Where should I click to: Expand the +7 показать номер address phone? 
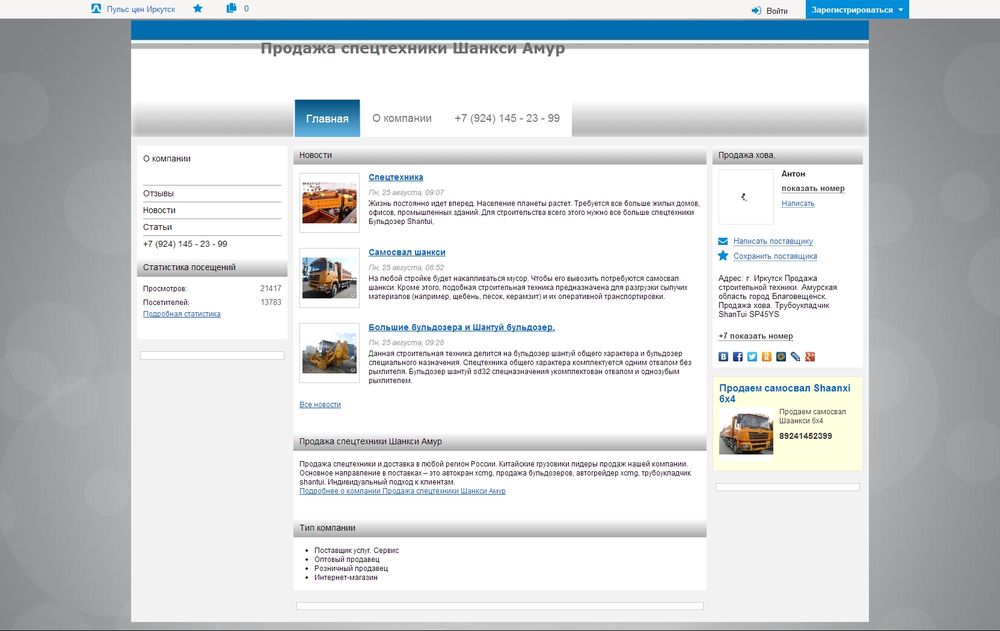[x=756, y=336]
